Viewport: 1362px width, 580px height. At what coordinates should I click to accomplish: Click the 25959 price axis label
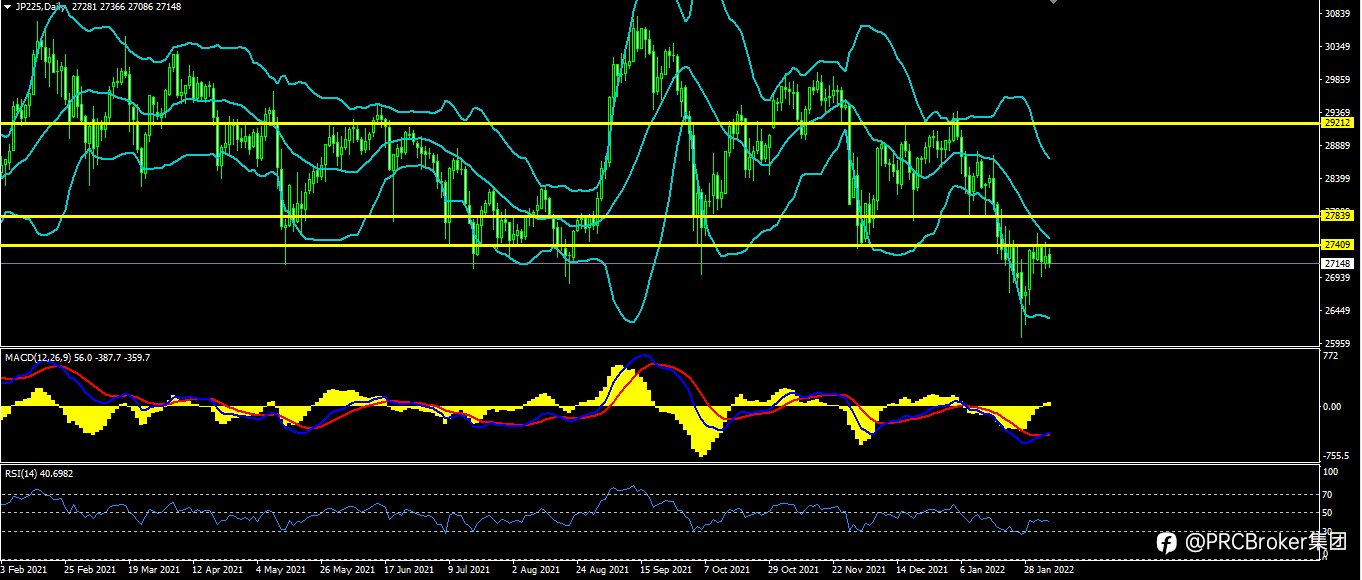(1337, 343)
